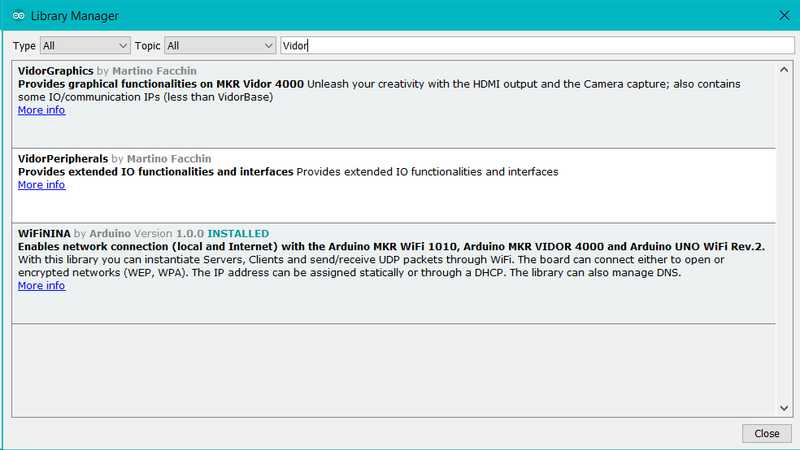Open More info link for VidorPeripherals
The width and height of the screenshot is (800, 450).
(x=41, y=185)
